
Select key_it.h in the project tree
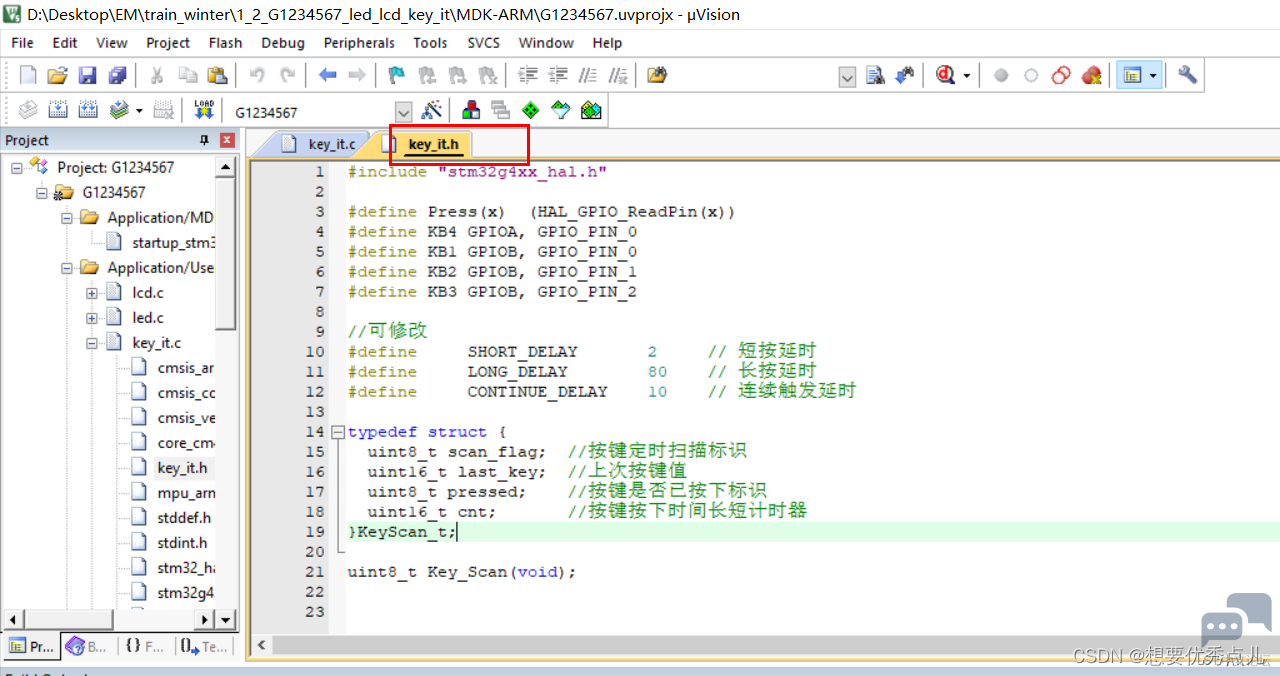182,468
